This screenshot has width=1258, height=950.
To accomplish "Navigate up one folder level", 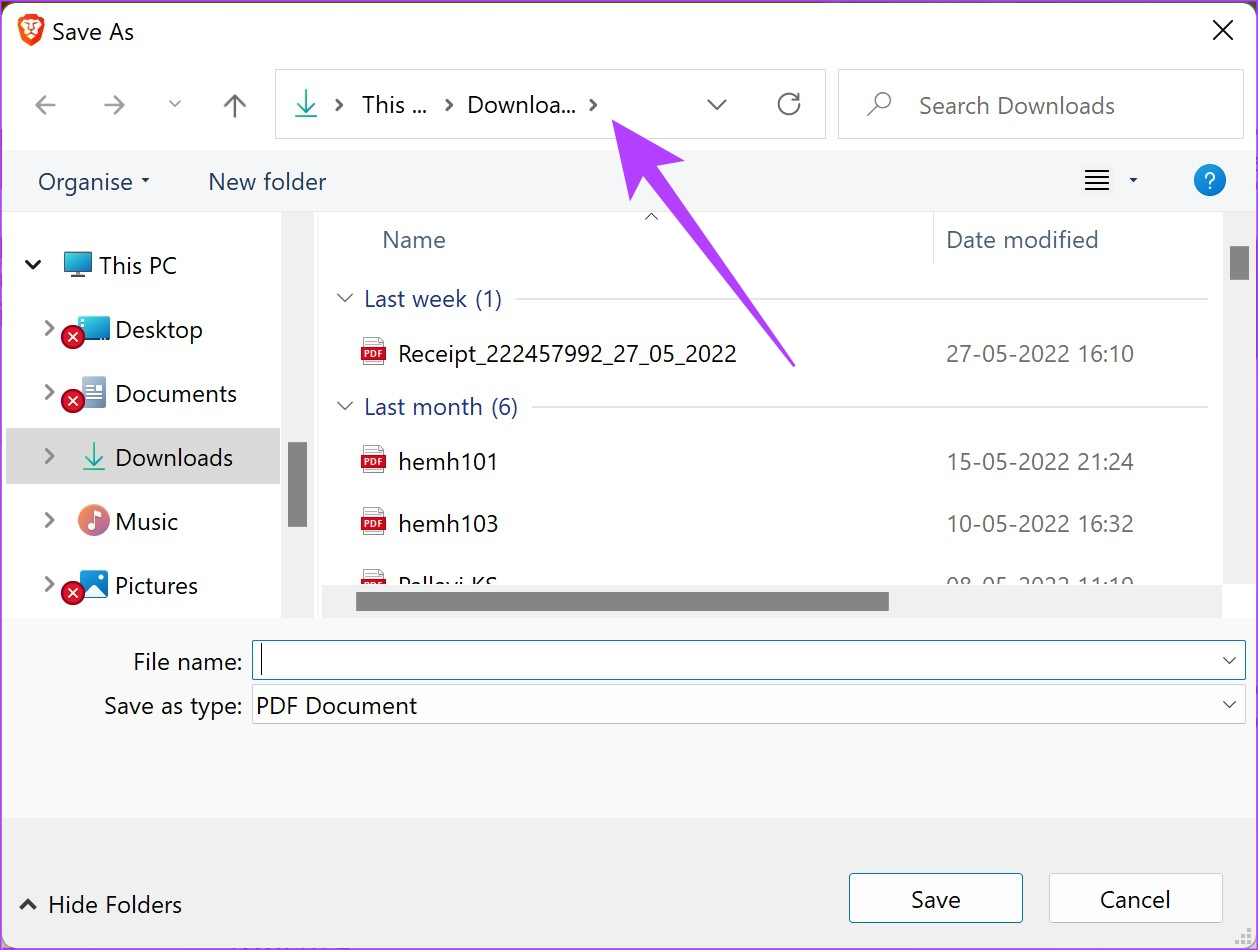I will 233,104.
